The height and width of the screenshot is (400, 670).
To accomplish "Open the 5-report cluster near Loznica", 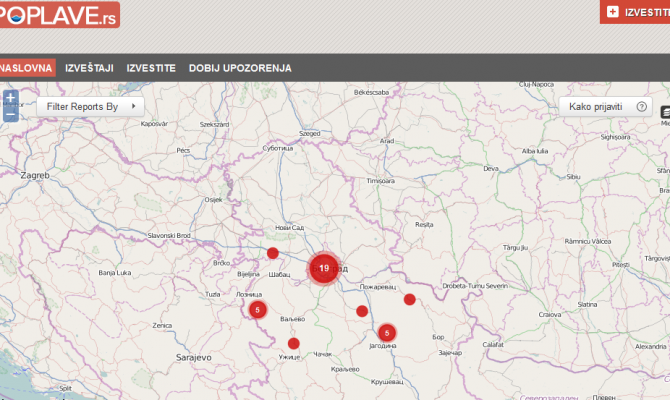I will (x=258, y=310).
